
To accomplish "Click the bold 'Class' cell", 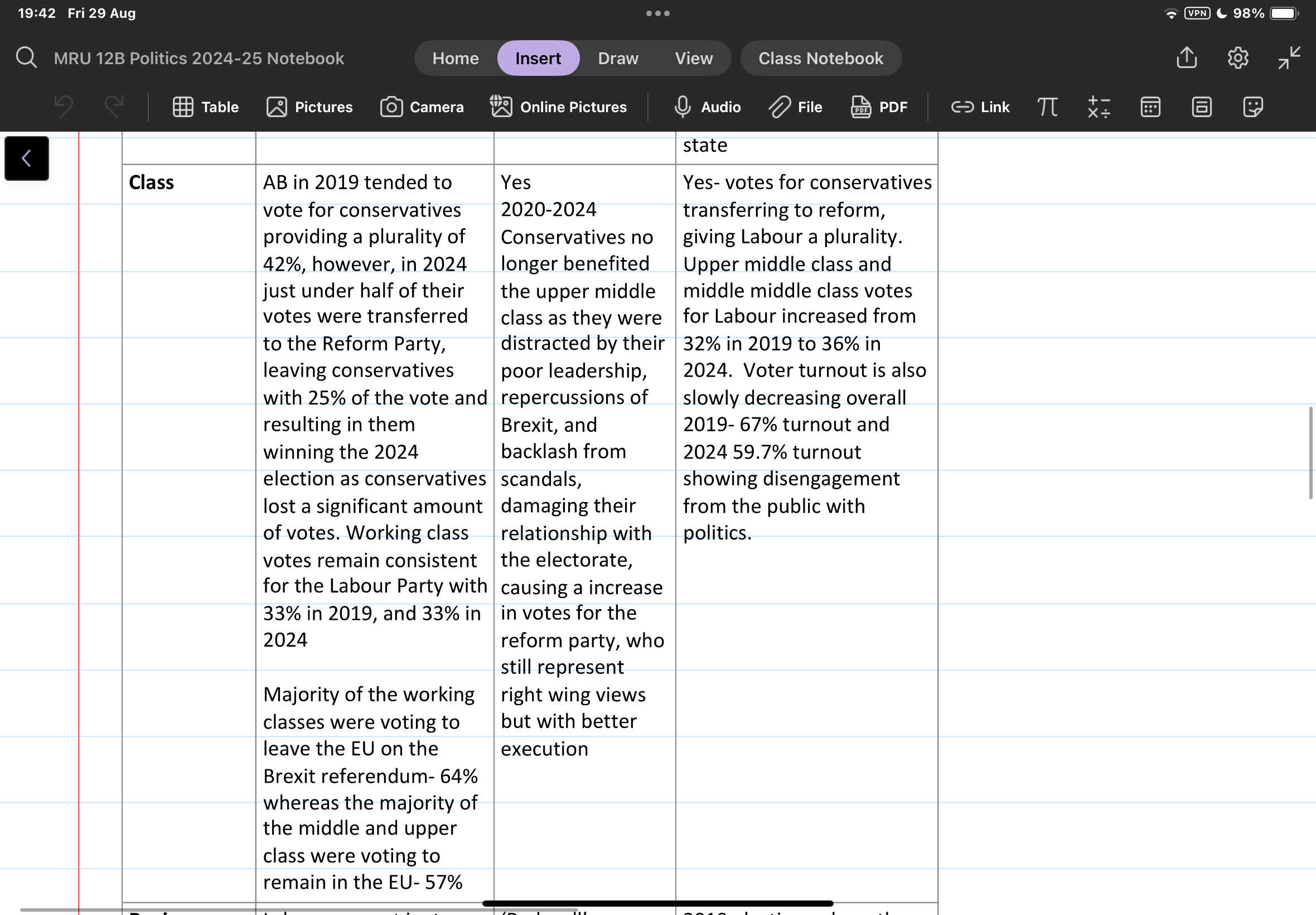I will (151, 182).
